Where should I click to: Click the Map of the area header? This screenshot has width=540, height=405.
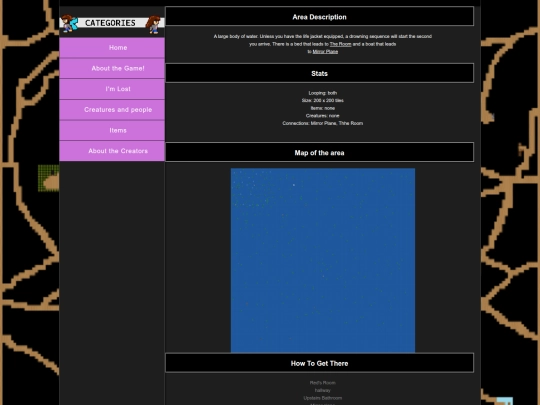(x=320, y=152)
